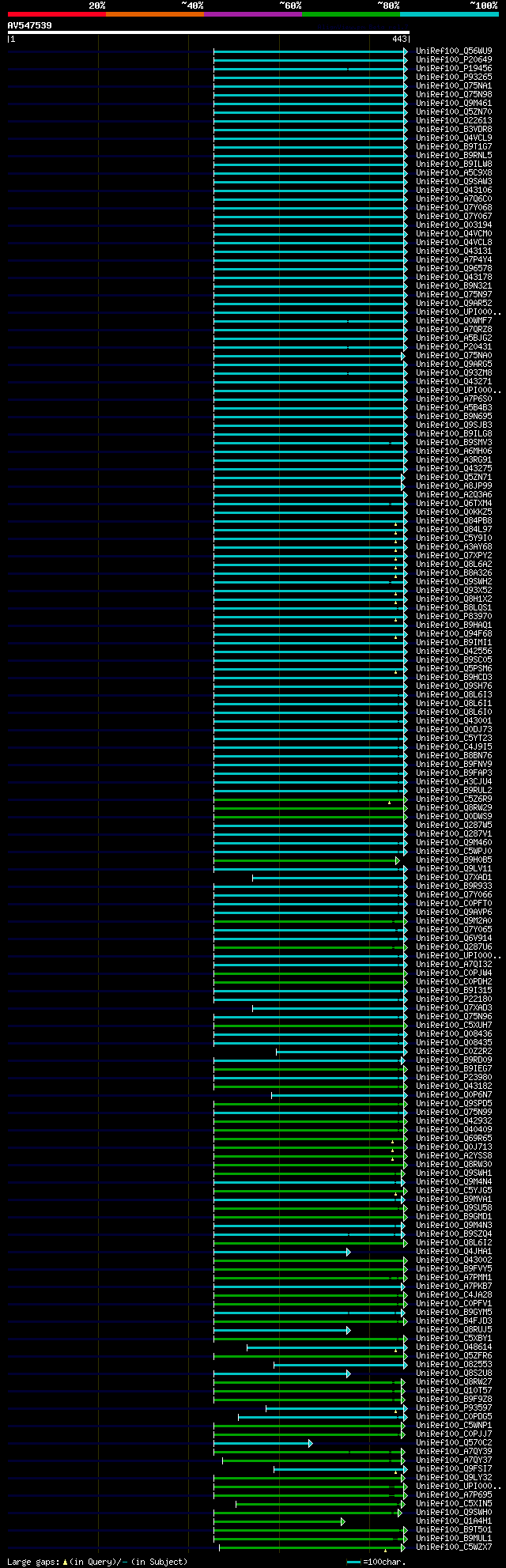Select hit label UniRef100_Q03194
Viewport: 506px width, 1568px height.
(454, 225)
